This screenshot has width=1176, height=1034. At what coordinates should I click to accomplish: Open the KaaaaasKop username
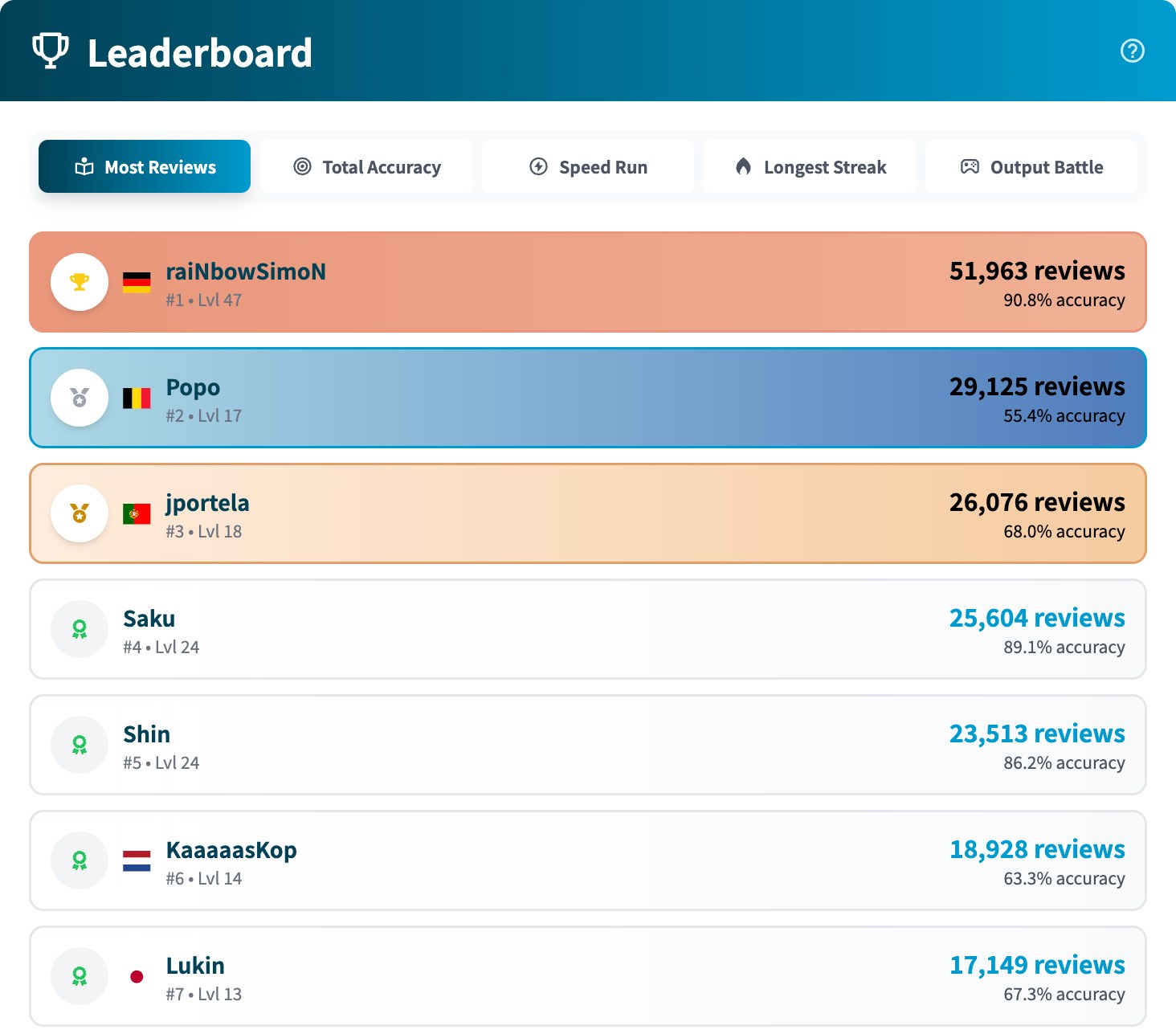coord(231,850)
